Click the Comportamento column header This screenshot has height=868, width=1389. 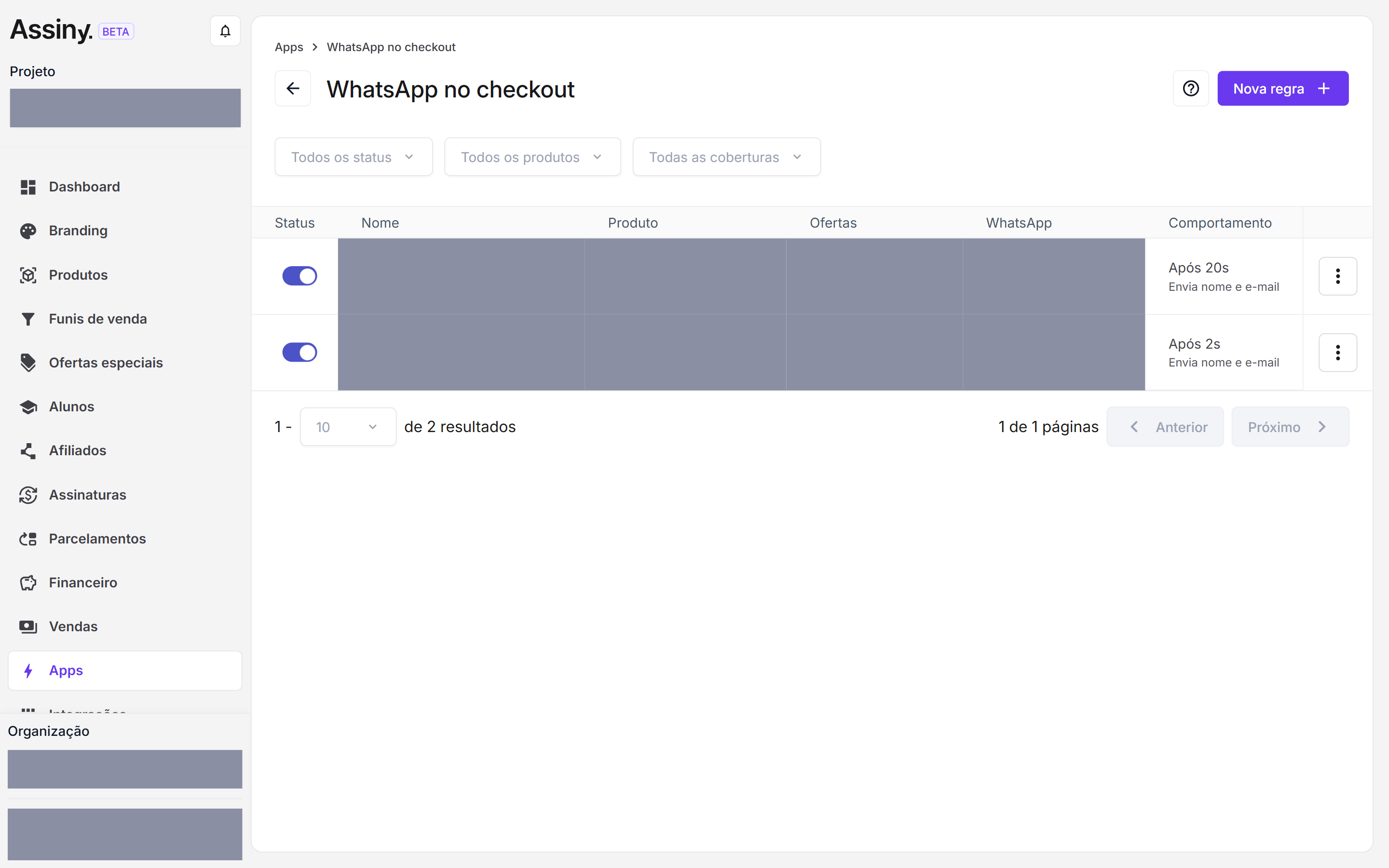click(1220, 223)
